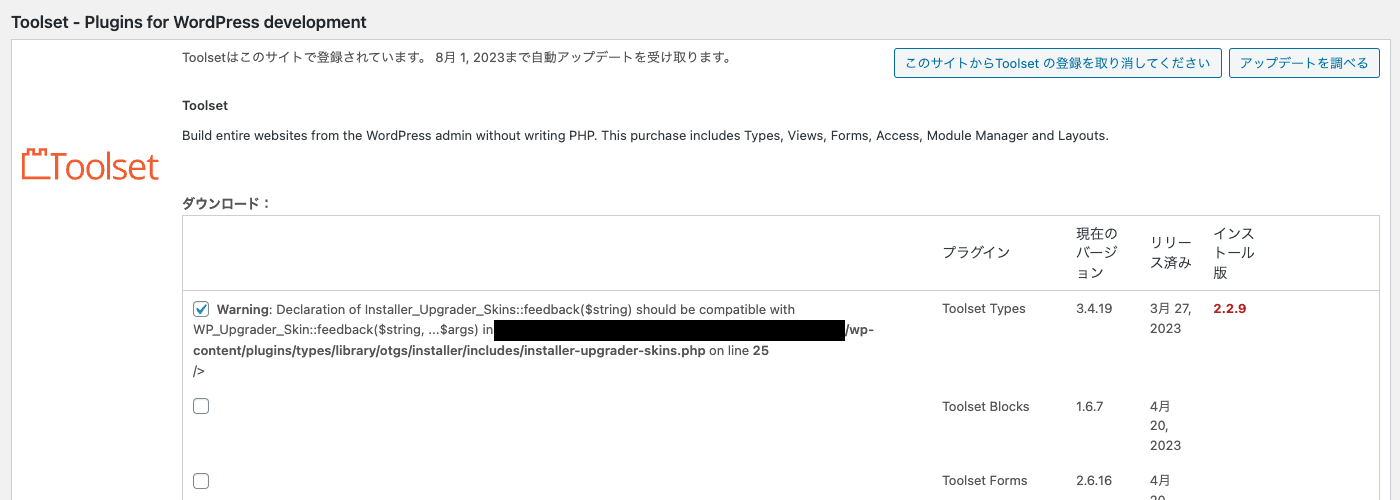Click the インストール版 column header
This screenshot has width=1400, height=500.
click(1234, 253)
